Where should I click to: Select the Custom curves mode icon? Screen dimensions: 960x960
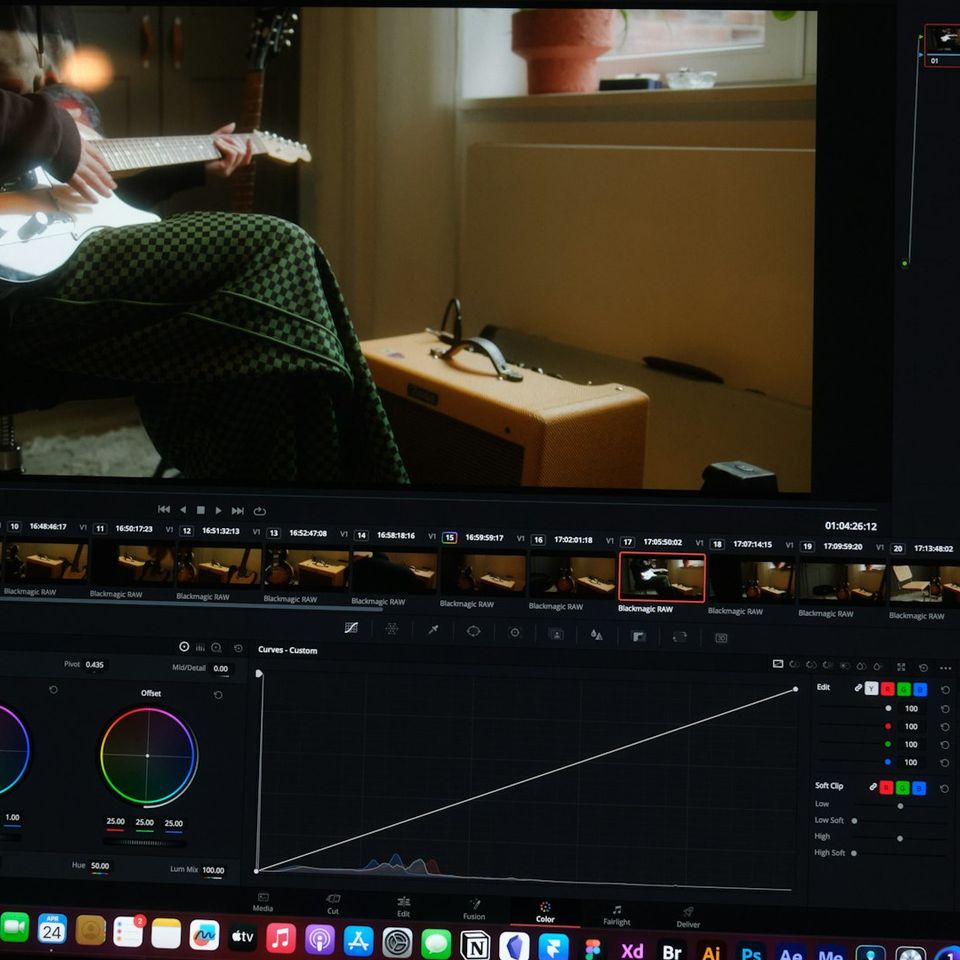point(778,663)
